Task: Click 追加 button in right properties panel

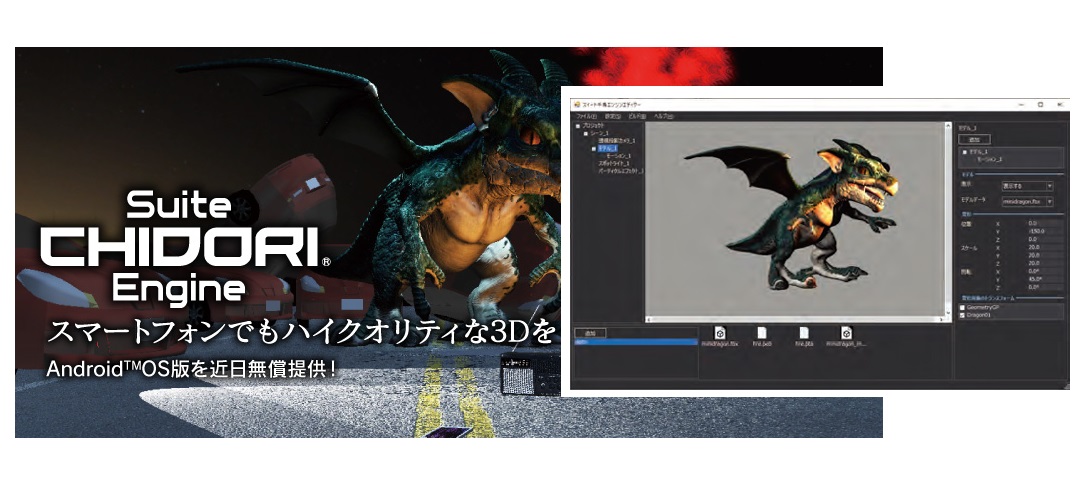Action: tap(974, 139)
